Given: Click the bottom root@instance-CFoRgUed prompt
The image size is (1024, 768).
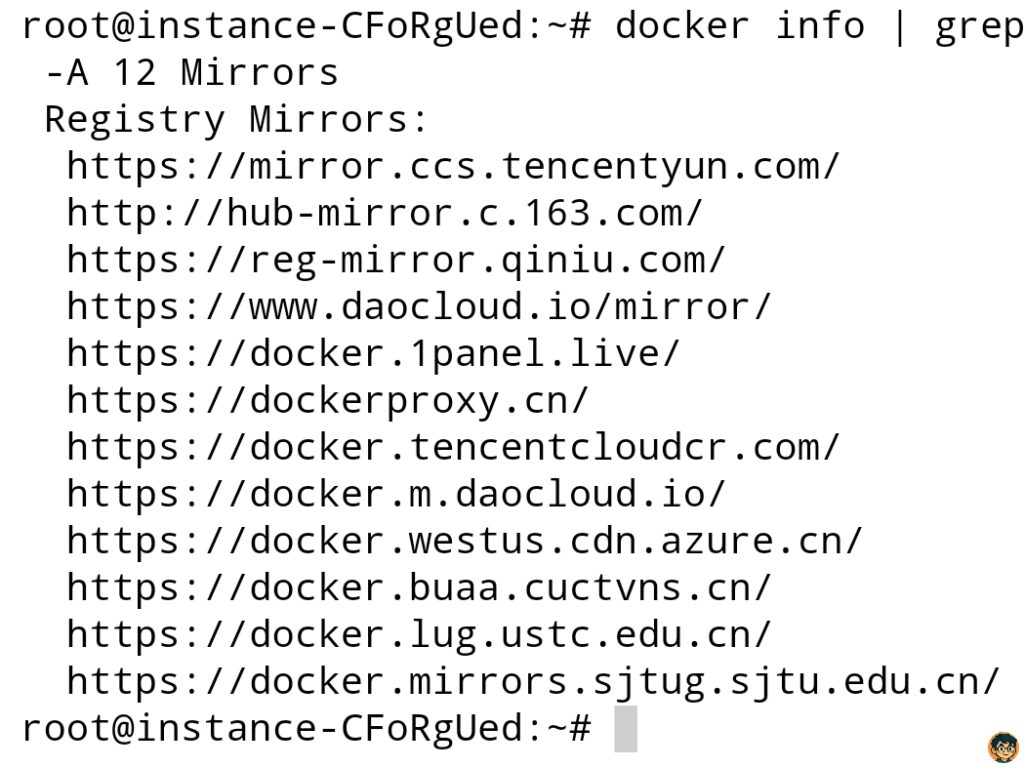Looking at the screenshot, I should click(x=306, y=729).
